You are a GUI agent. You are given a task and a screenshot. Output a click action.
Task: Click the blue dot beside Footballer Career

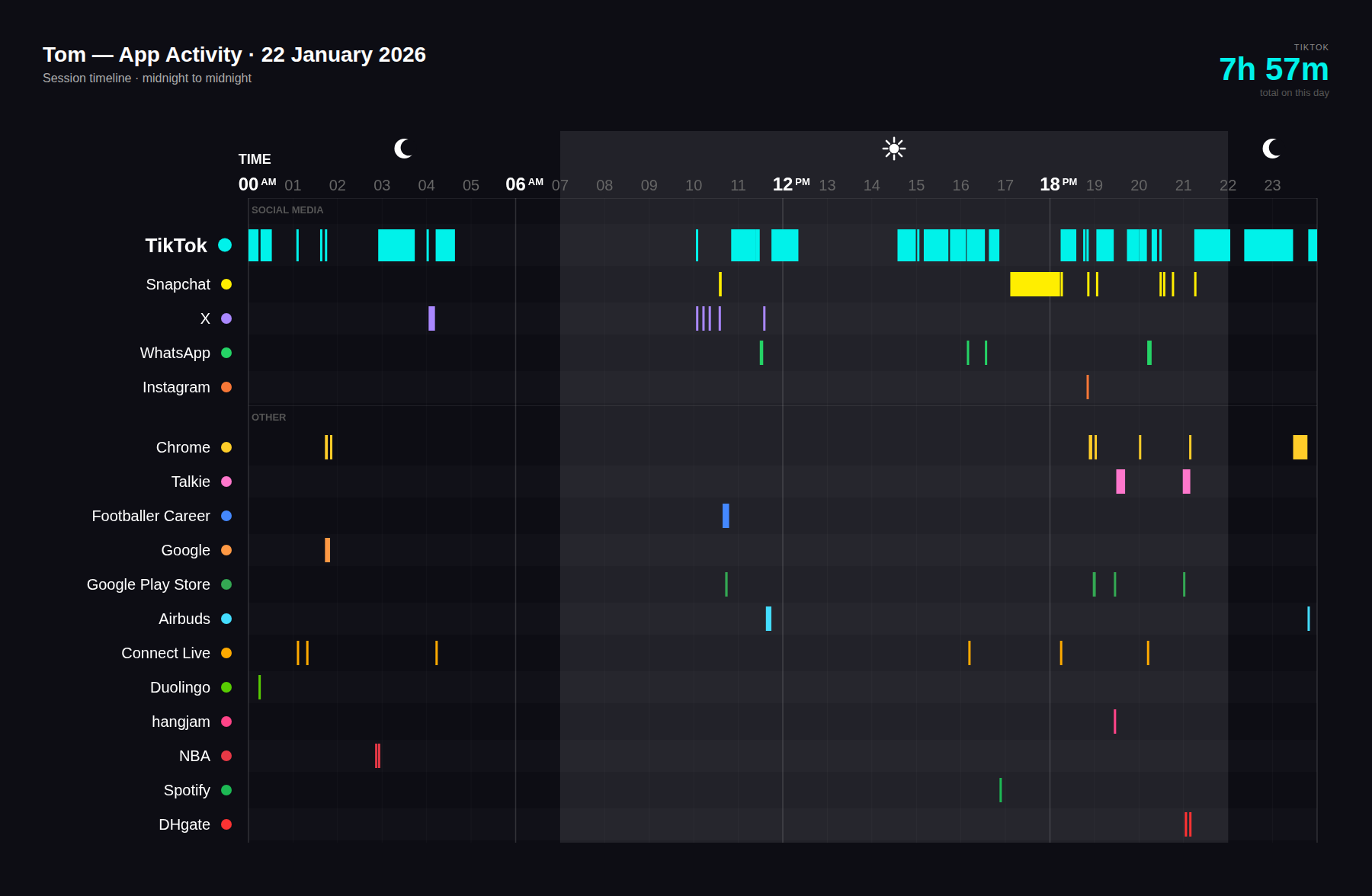[226, 516]
